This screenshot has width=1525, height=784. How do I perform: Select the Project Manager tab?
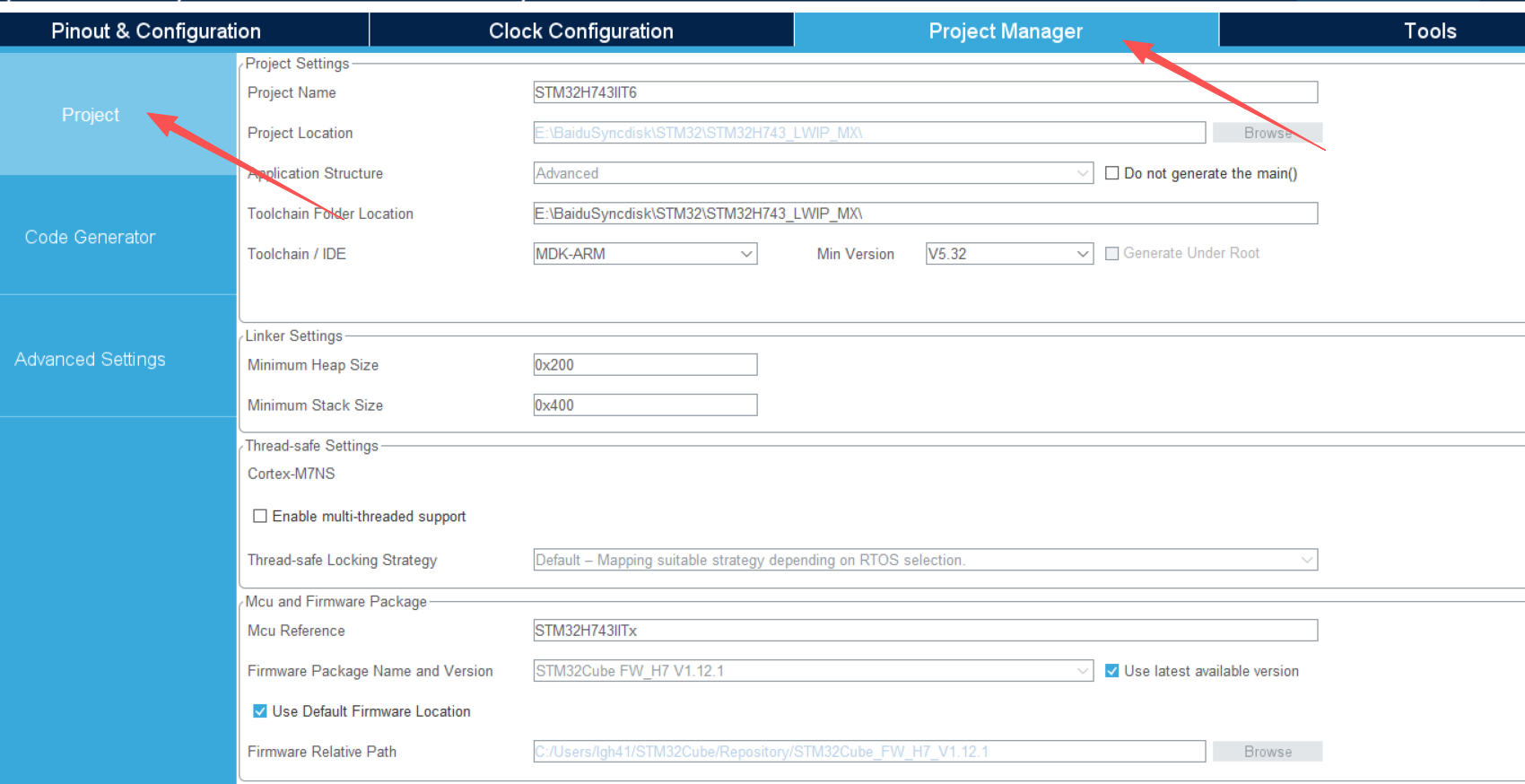pyautogui.click(x=1005, y=30)
